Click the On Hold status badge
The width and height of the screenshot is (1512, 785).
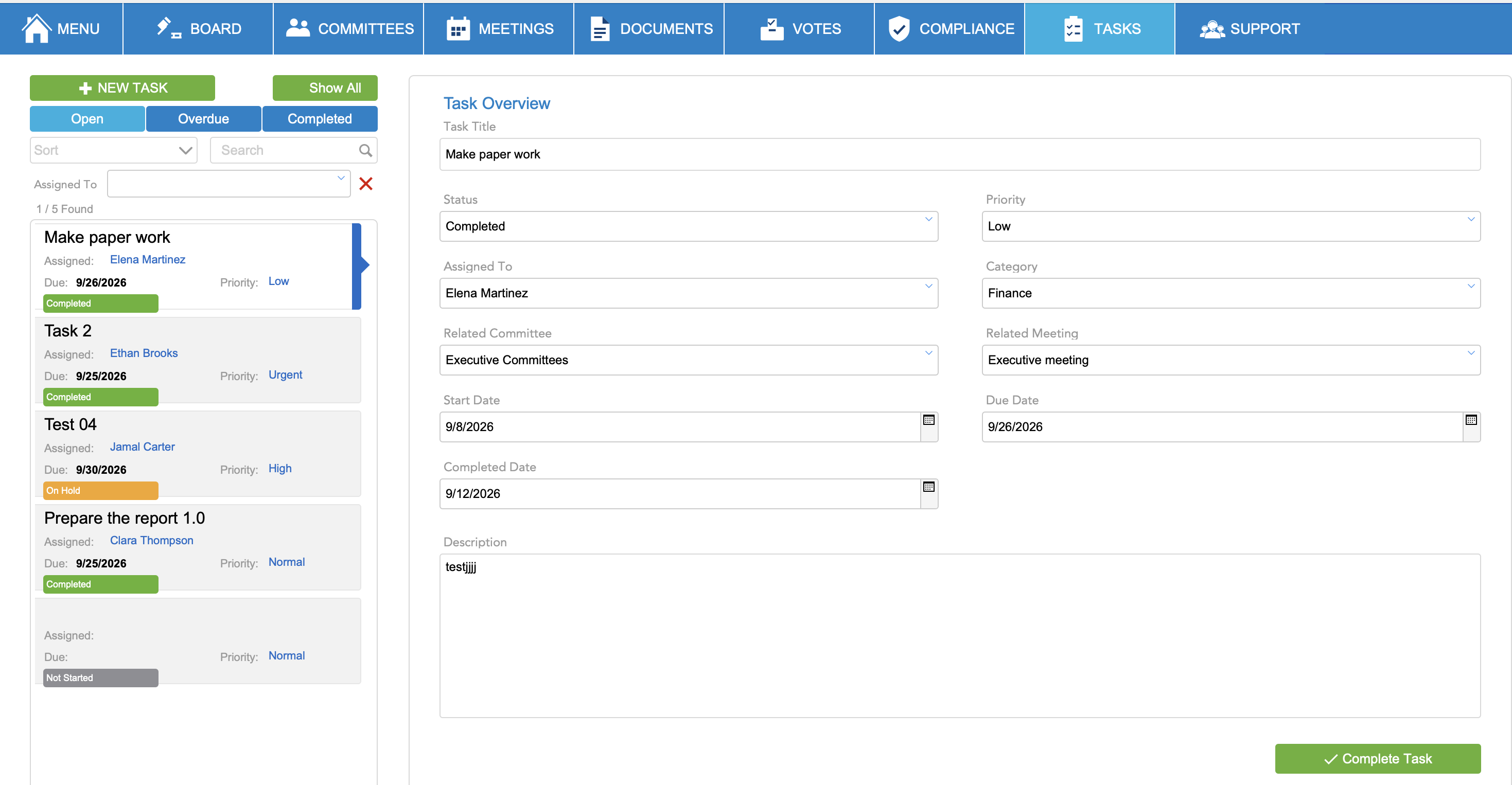click(x=100, y=490)
